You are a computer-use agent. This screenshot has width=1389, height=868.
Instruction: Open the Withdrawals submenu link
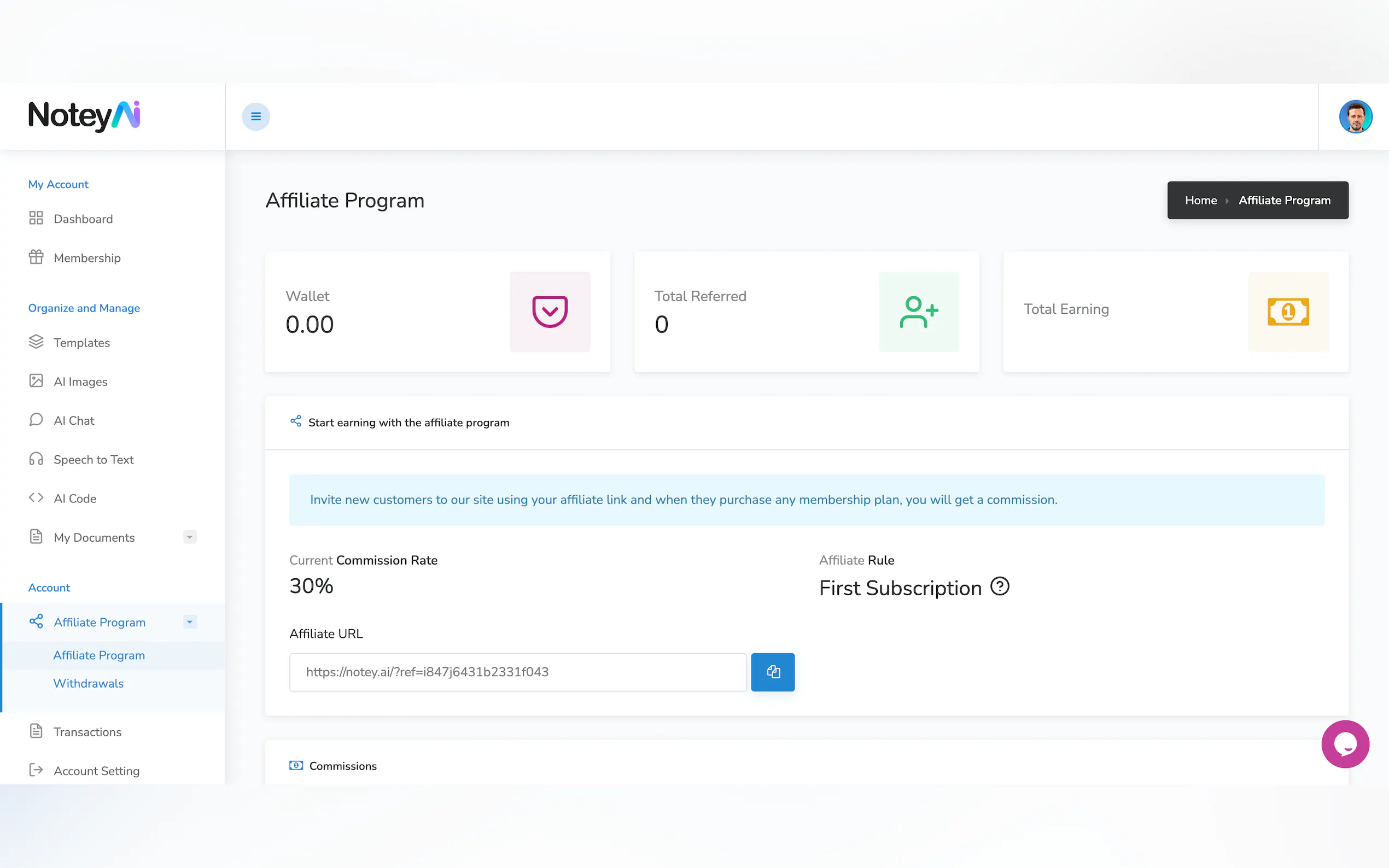[x=89, y=683]
